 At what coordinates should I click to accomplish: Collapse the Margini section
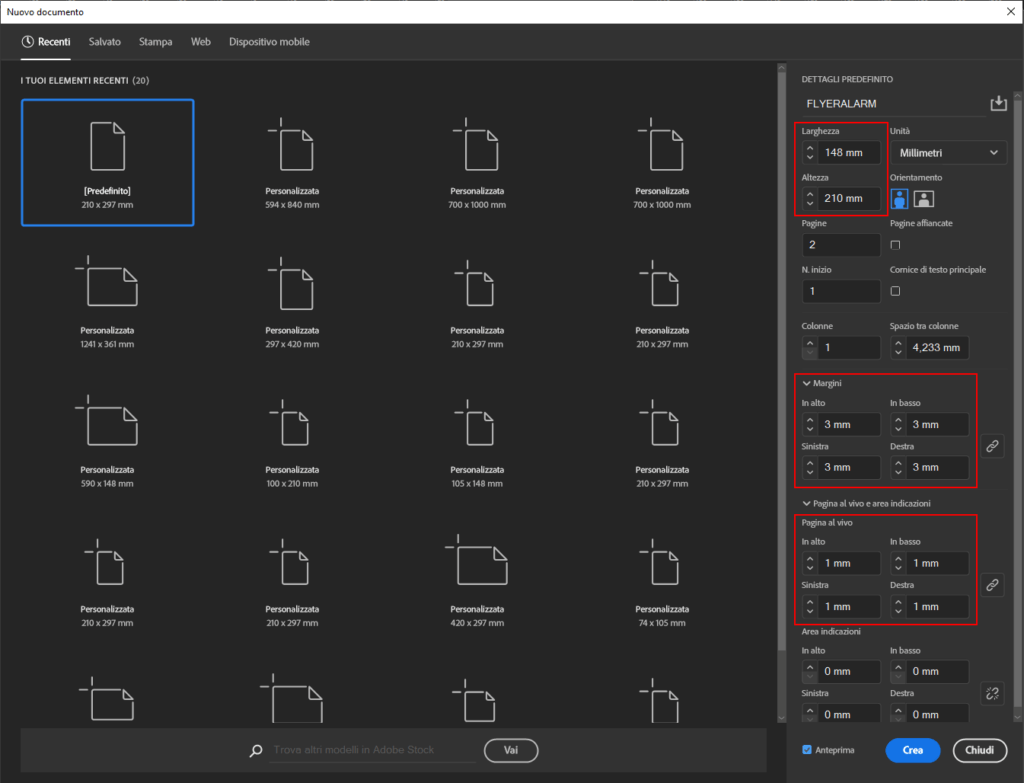(x=807, y=383)
